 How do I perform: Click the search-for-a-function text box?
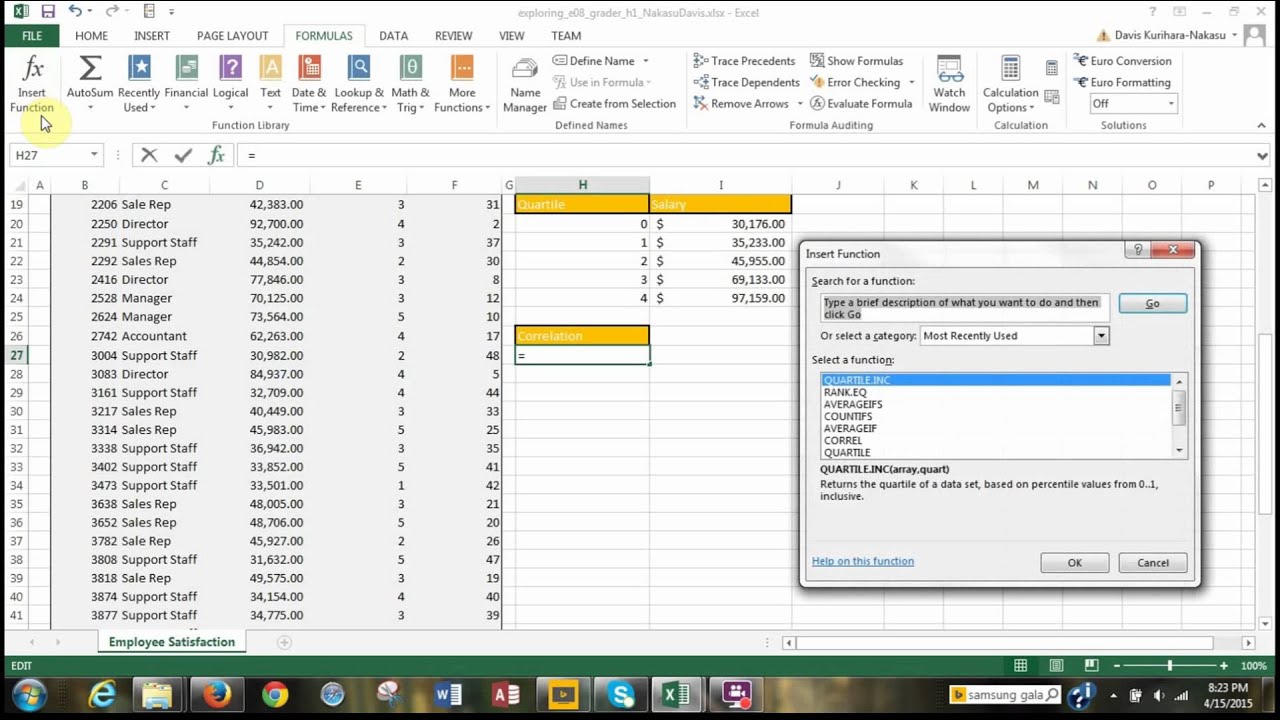(x=964, y=308)
